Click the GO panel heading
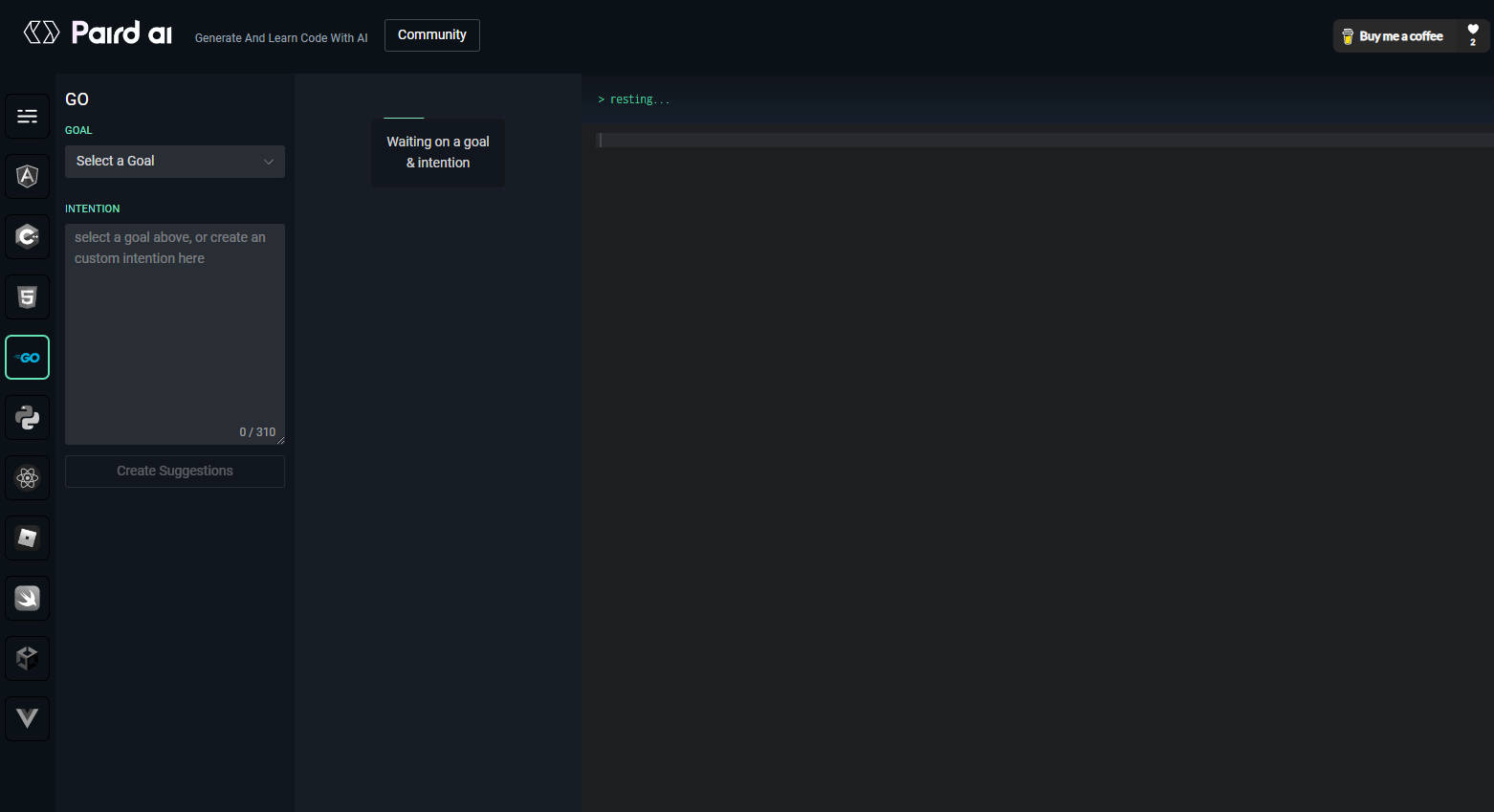The height and width of the screenshot is (812, 1494). coord(77,99)
